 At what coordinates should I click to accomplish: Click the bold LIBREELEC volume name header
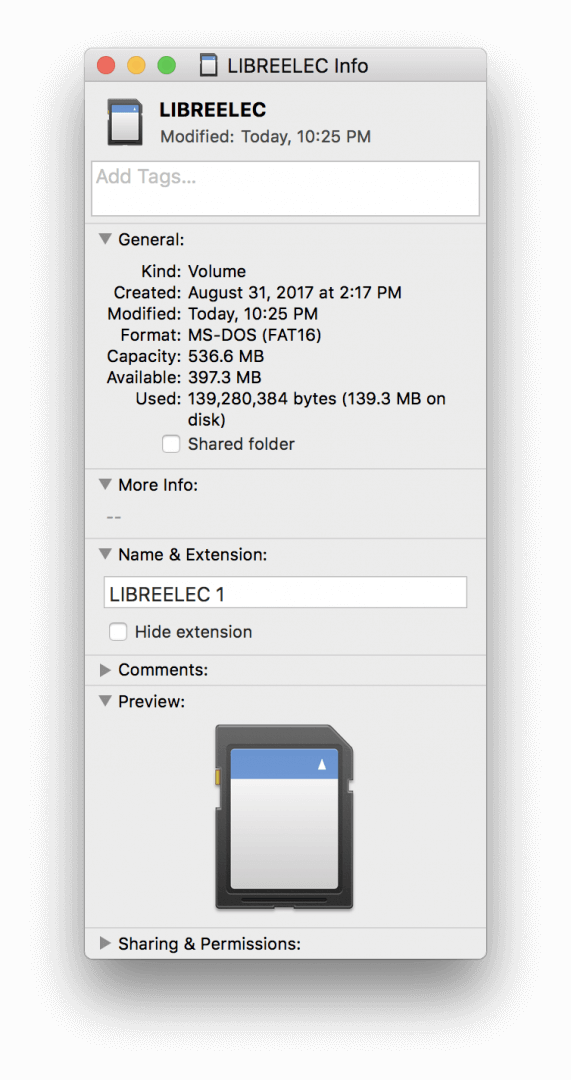point(213,110)
